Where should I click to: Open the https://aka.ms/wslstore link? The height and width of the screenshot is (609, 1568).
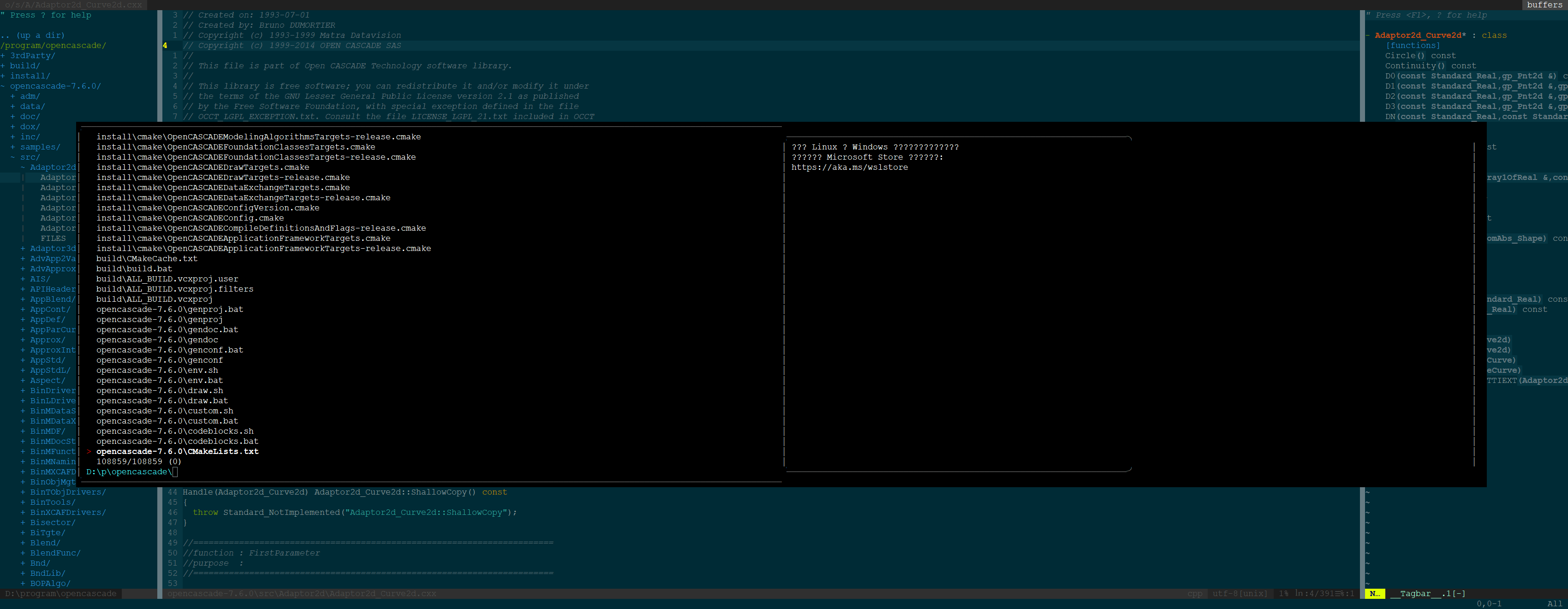tap(849, 167)
